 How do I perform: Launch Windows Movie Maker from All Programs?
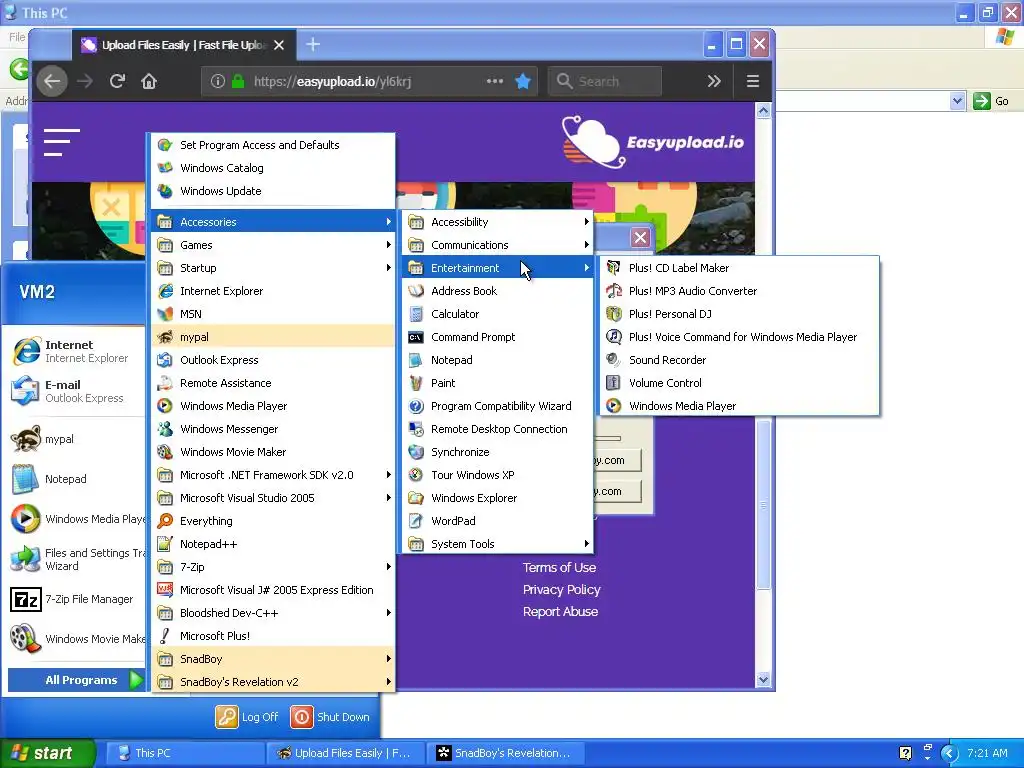(x=273, y=452)
